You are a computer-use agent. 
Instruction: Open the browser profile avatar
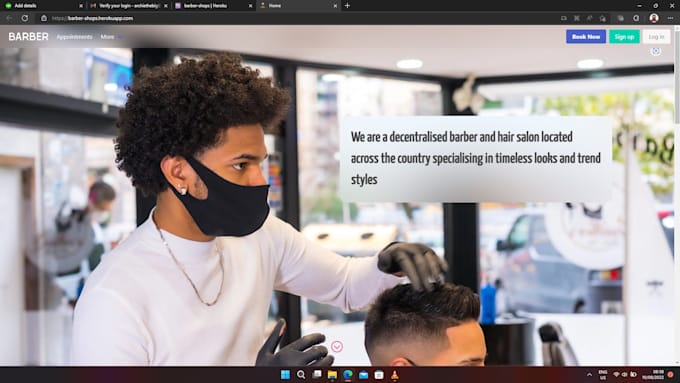pos(654,18)
